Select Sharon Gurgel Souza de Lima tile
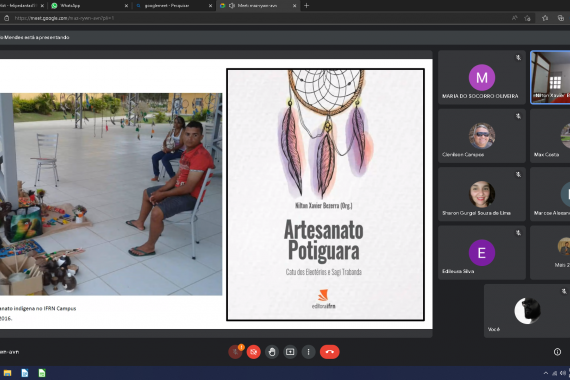 point(482,194)
